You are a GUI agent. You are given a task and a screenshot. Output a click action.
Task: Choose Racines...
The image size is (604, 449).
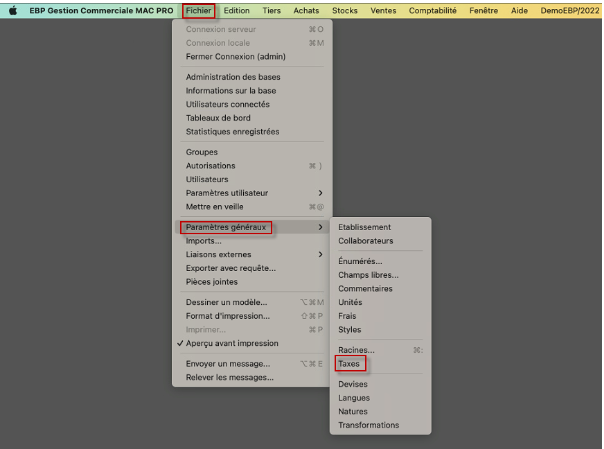380,350
